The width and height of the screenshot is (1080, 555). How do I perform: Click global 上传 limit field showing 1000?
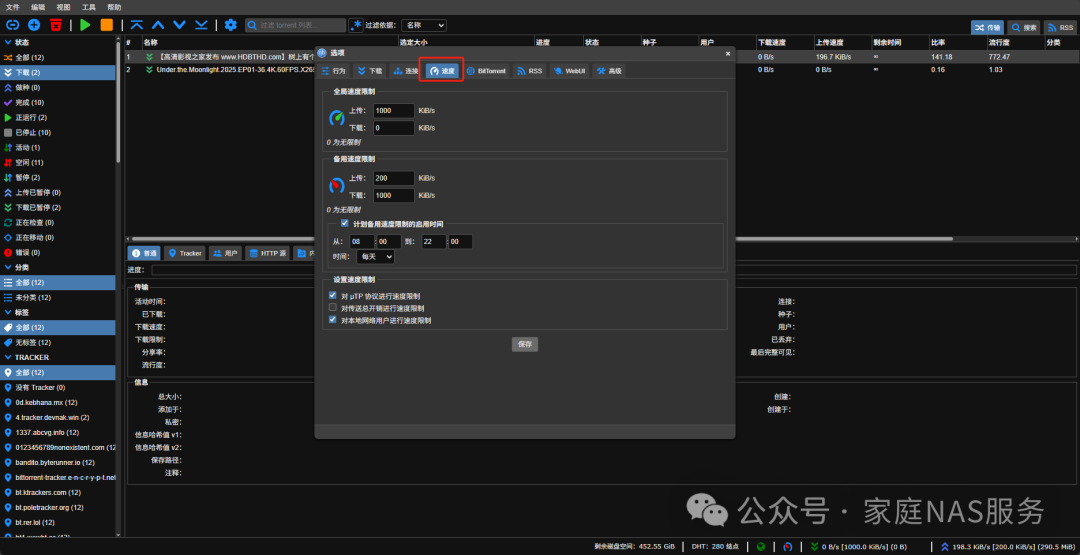click(x=394, y=110)
